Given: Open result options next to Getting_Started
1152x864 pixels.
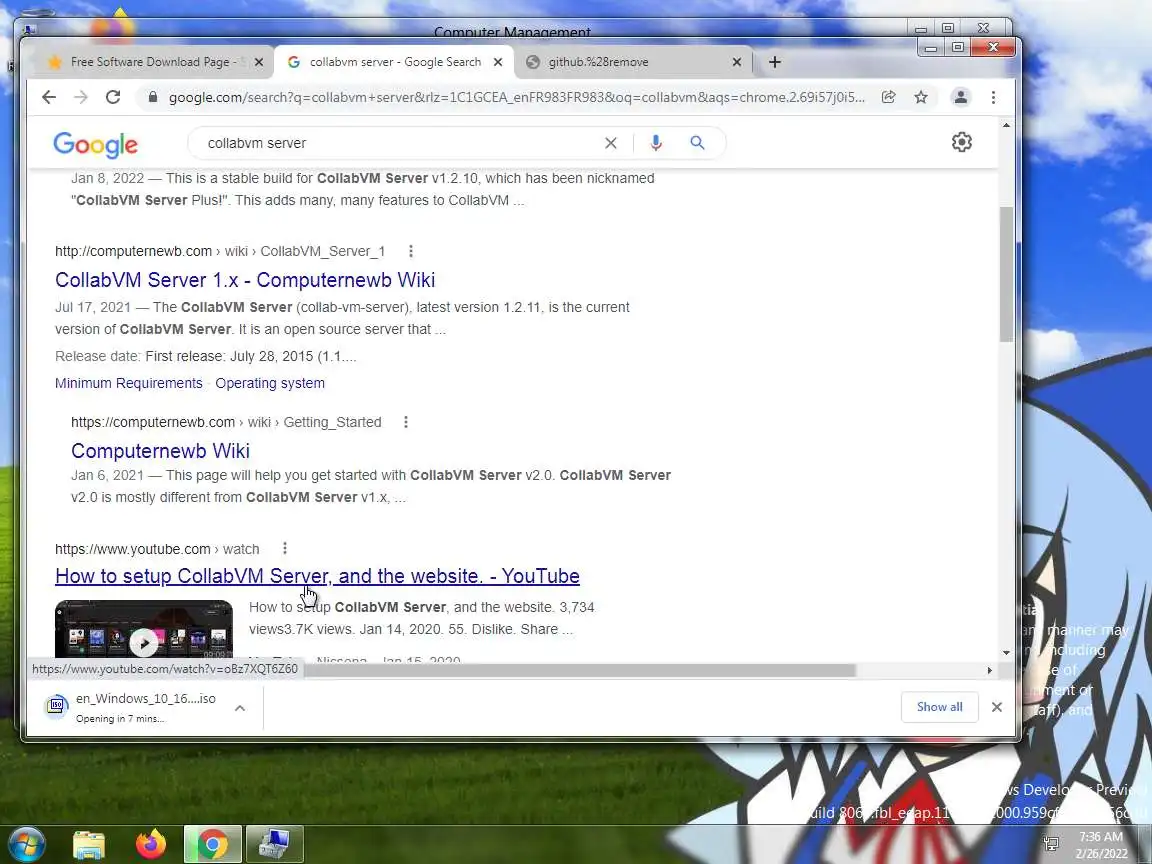Looking at the screenshot, I should click(x=406, y=422).
